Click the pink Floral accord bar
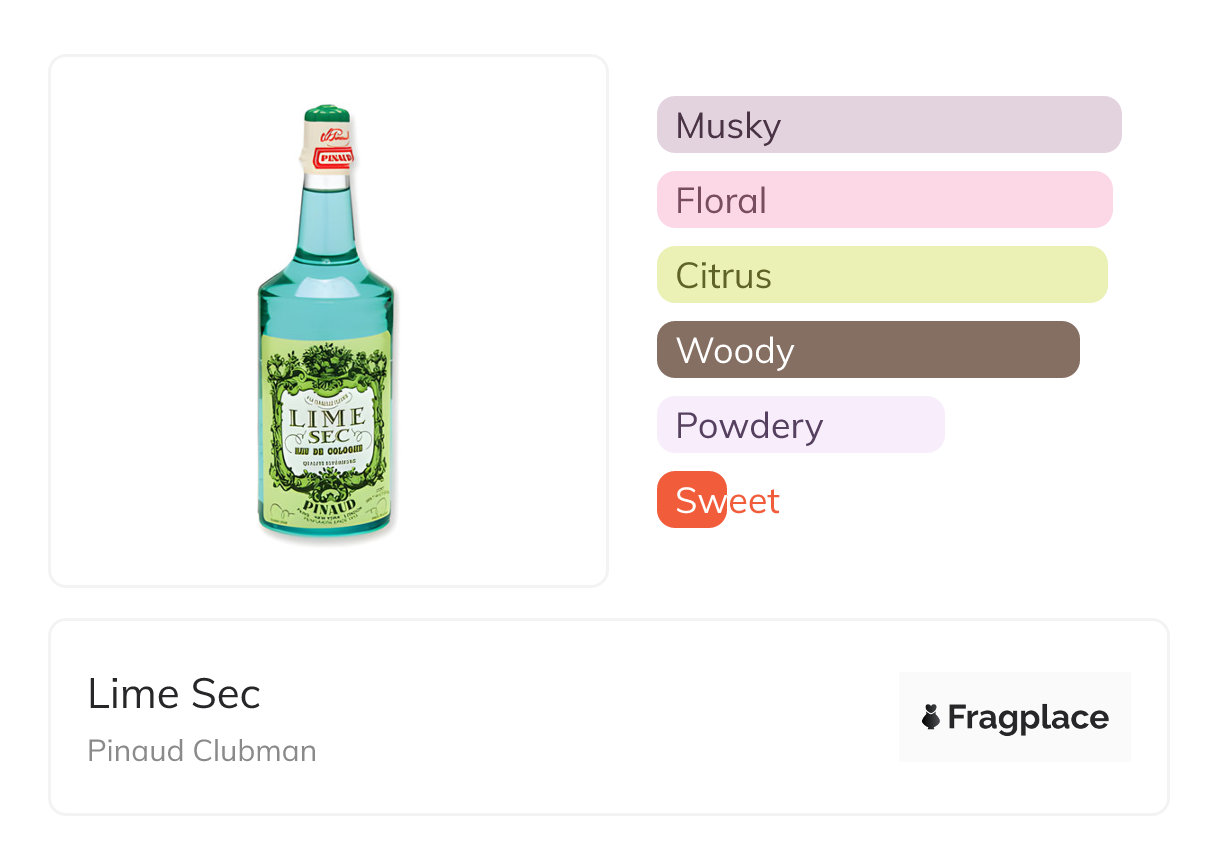 (884, 200)
